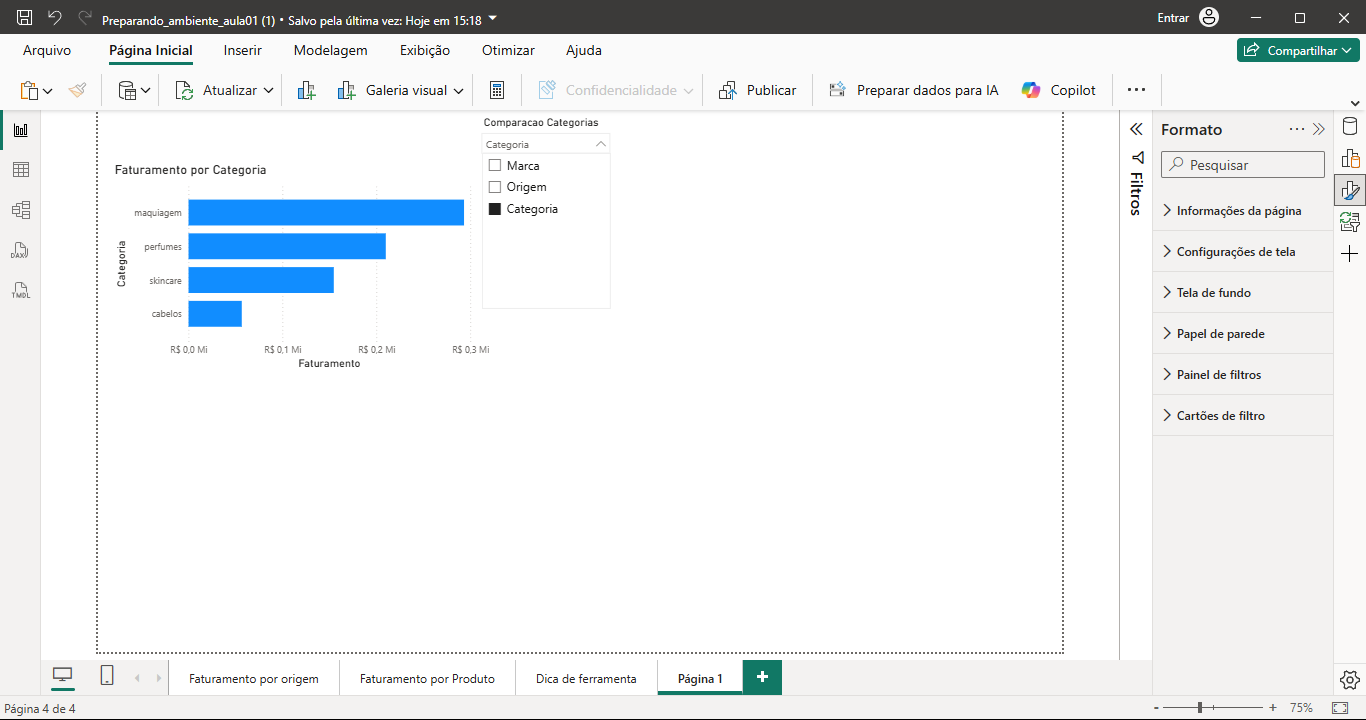1366x720 pixels.
Task: Expand the Filtros pane with double chevron
Action: tap(1136, 129)
